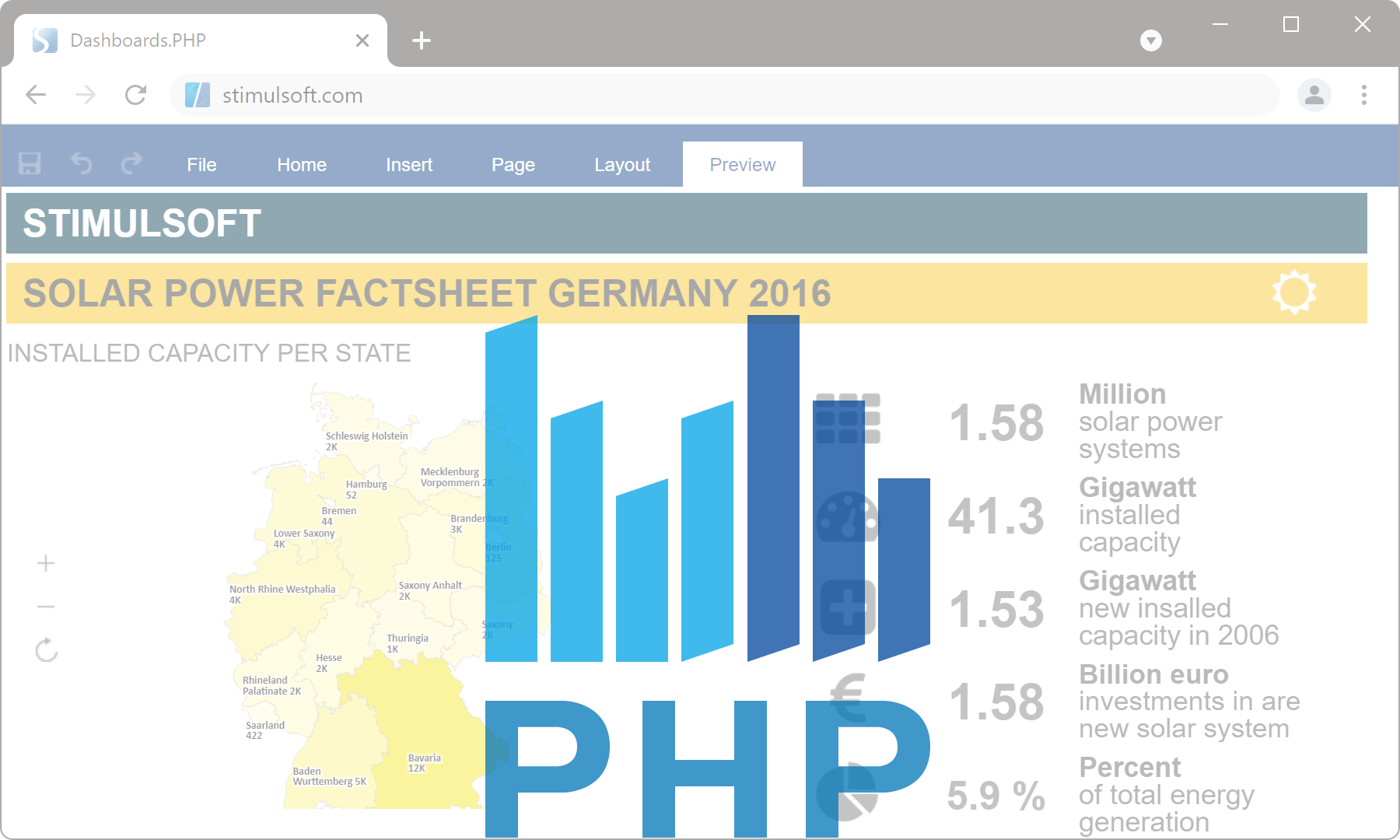Click the solar panel grid icon
This screenshot has width=1400, height=840.
click(x=847, y=418)
